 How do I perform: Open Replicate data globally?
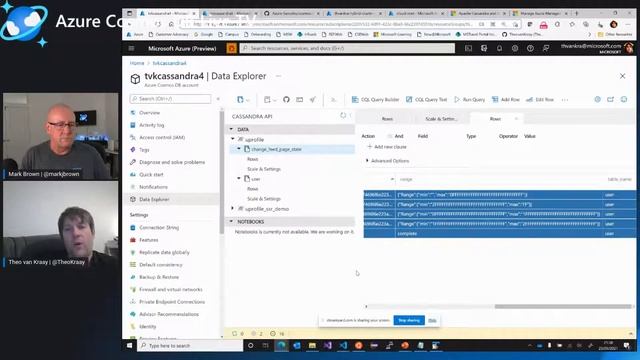point(164,252)
